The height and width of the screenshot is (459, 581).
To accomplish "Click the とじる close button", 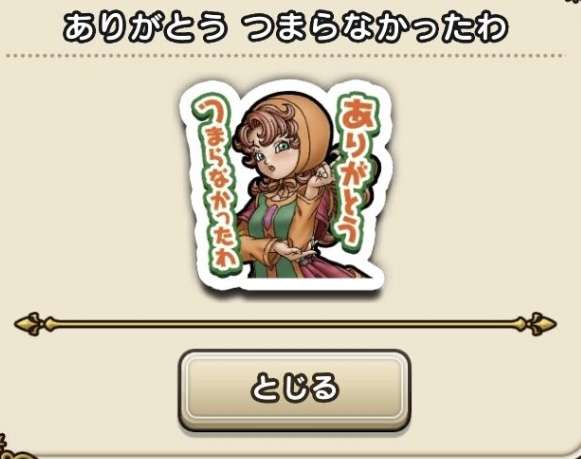I will 294,390.
